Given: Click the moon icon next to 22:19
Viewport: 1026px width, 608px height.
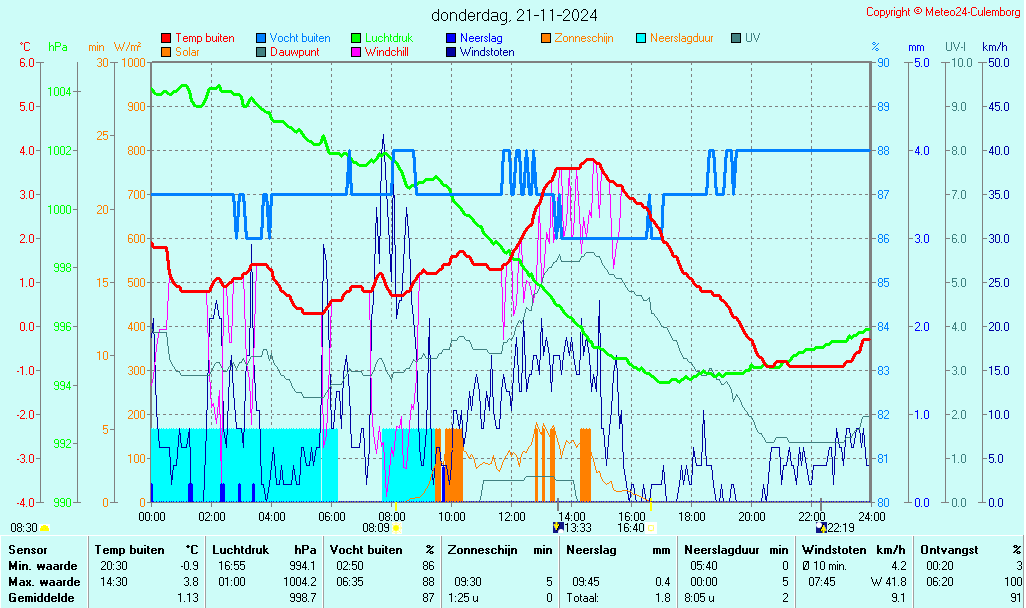Looking at the screenshot, I should pos(821,527).
